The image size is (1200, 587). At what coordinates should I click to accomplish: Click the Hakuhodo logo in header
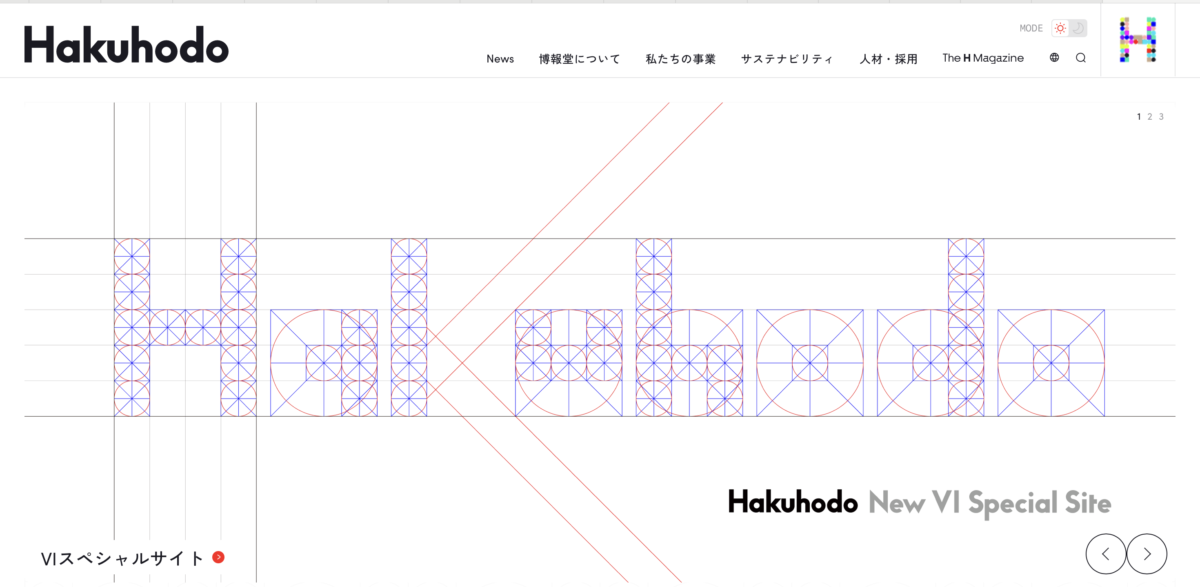[x=126, y=44]
